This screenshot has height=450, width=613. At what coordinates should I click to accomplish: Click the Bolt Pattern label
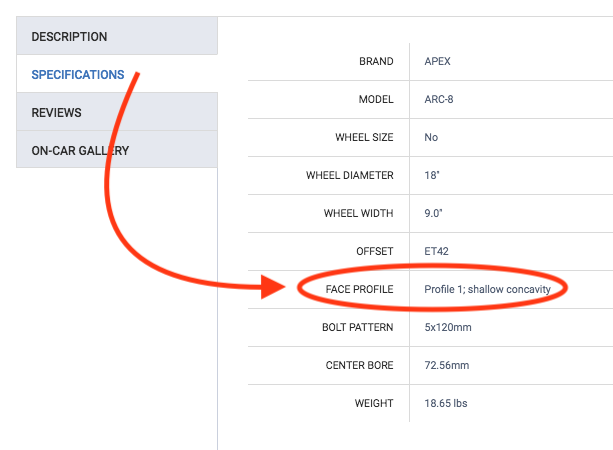point(358,327)
